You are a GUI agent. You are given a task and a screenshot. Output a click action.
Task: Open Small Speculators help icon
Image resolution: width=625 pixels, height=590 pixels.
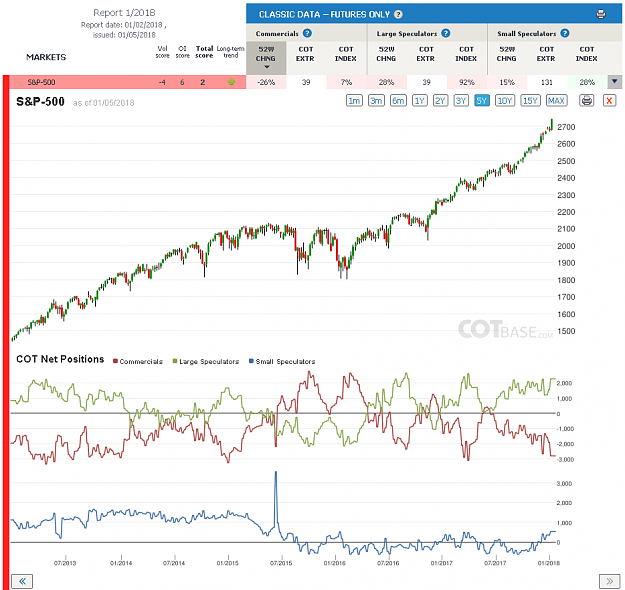564,33
